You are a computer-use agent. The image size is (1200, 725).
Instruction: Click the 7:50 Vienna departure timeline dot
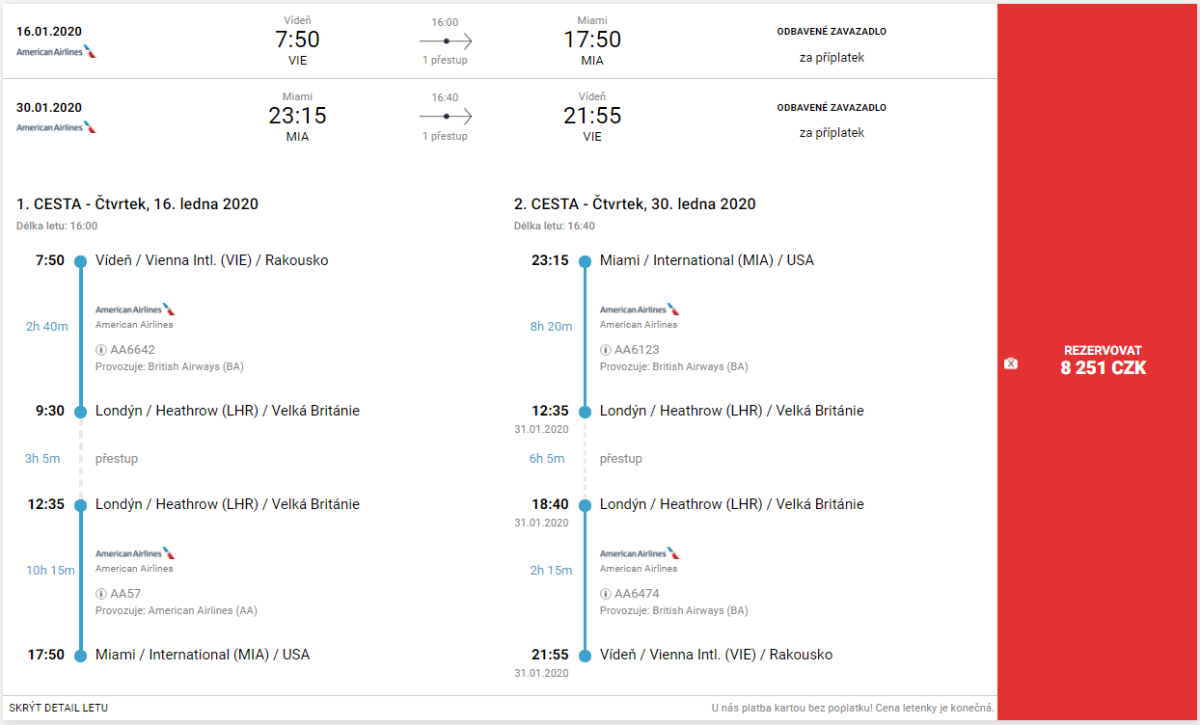pos(81,261)
